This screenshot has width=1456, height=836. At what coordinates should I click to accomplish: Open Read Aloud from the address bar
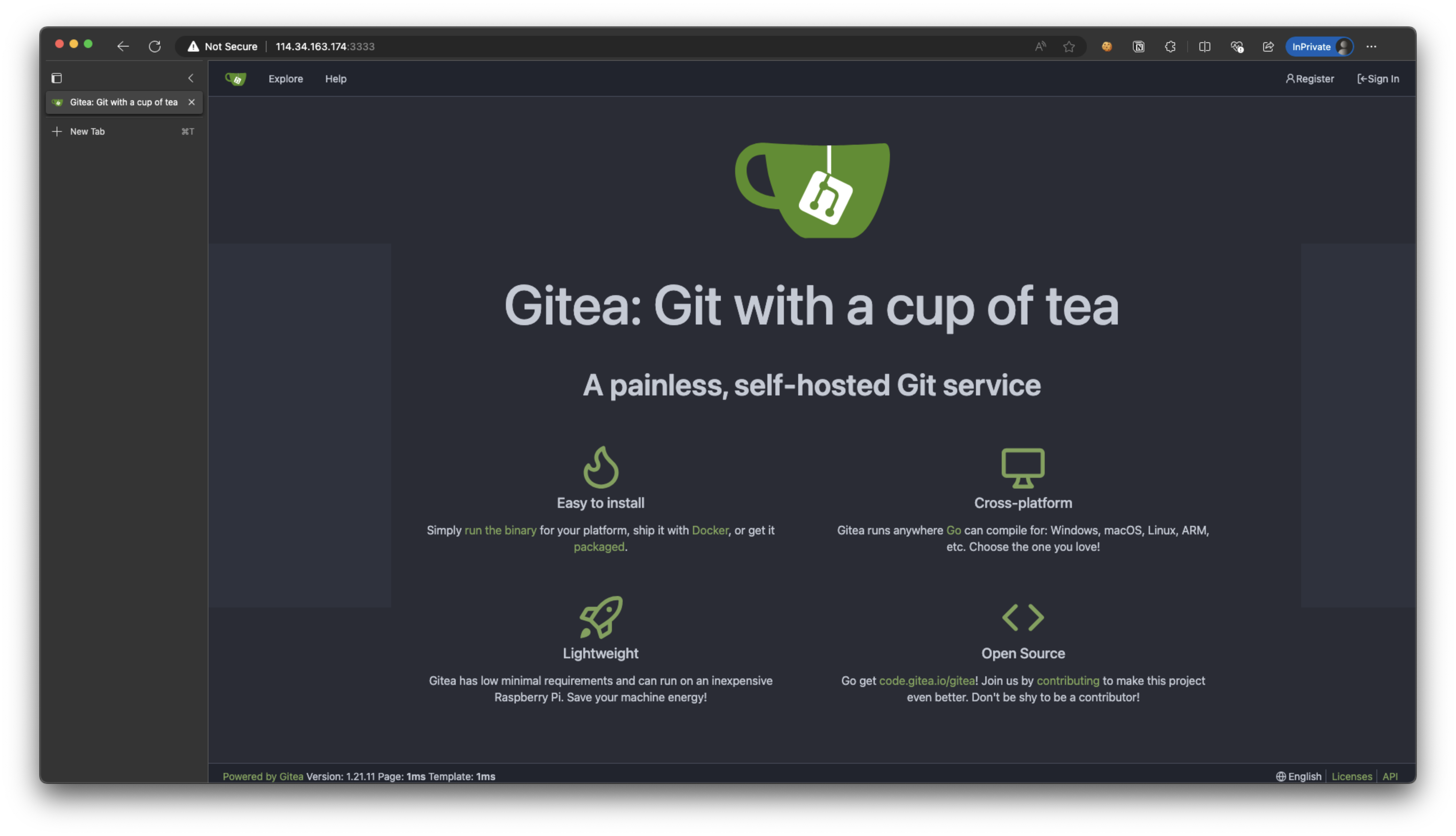(1040, 47)
